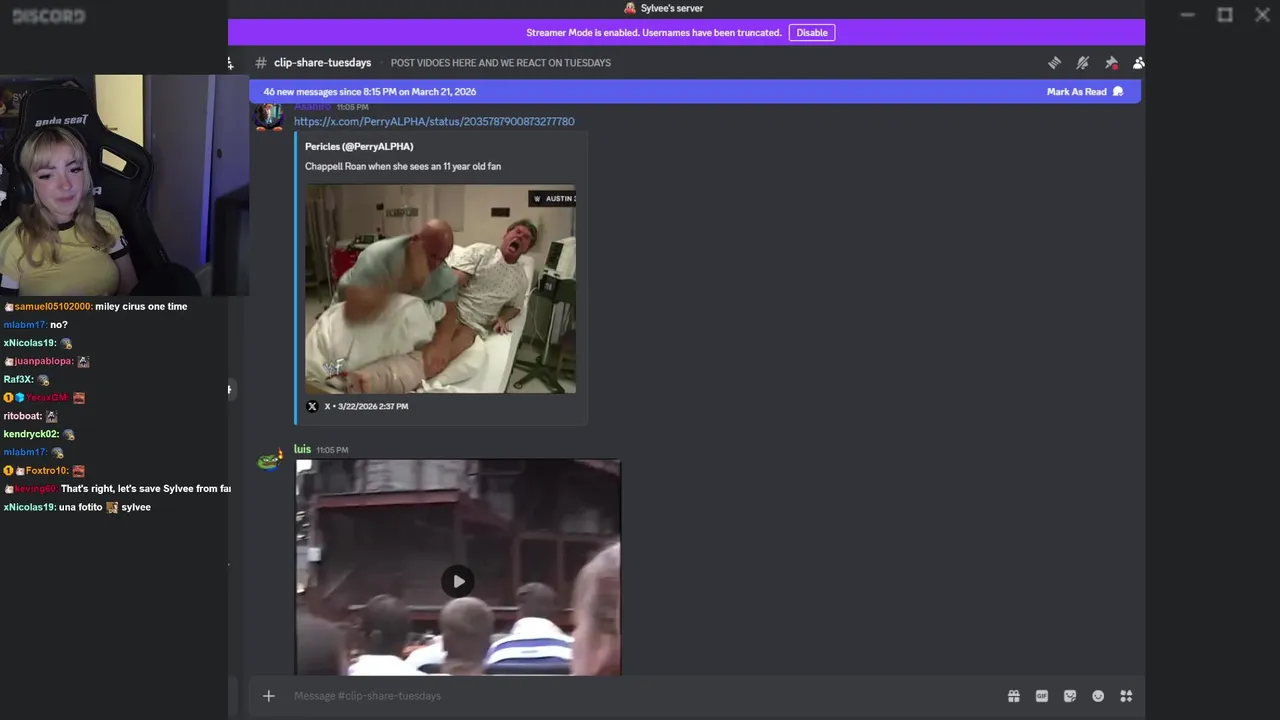The image size is (1280, 720).
Task: Click the 46 new messages banner
Action: (695, 92)
